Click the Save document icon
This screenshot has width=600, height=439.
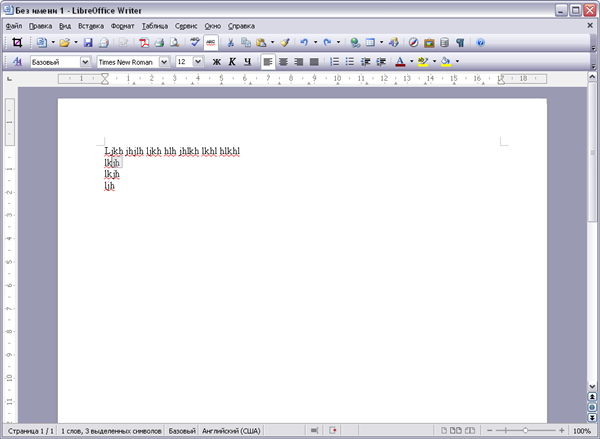[88, 43]
